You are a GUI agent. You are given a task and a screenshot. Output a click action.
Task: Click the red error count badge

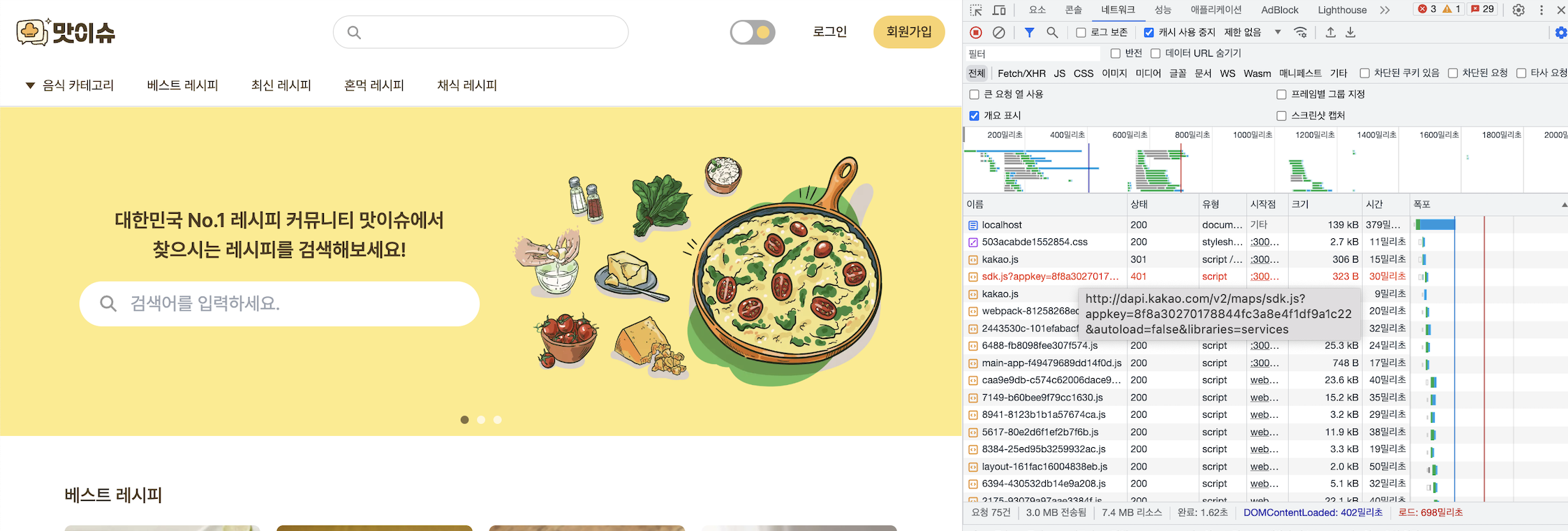(x=1426, y=9)
